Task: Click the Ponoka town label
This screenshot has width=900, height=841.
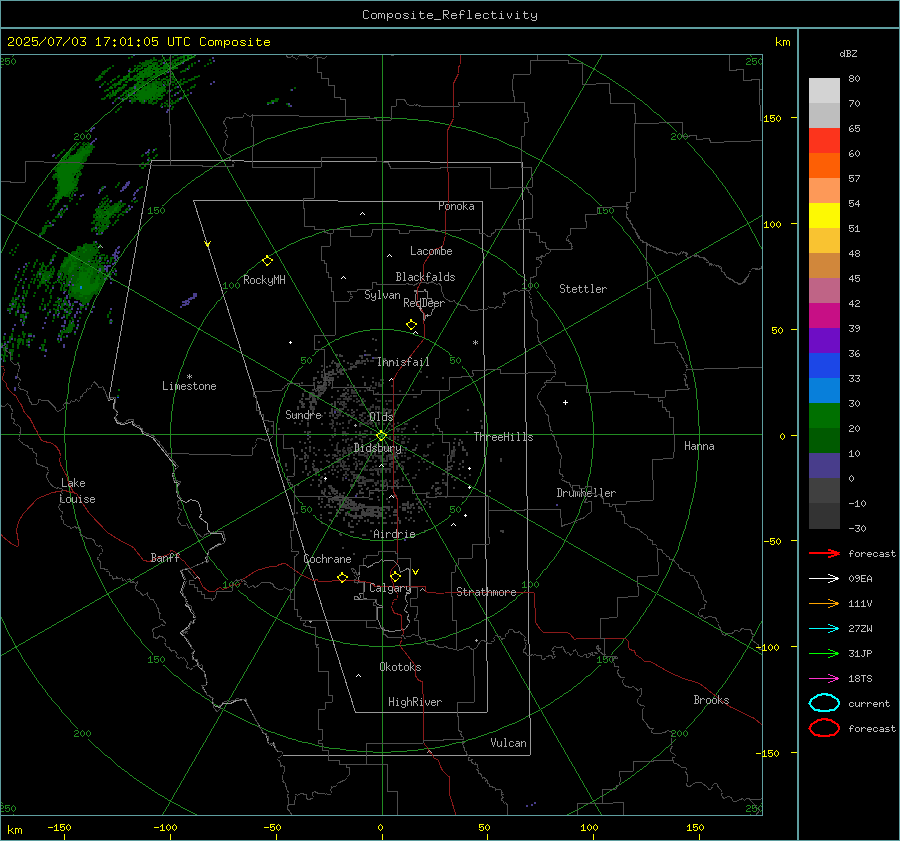Action: (x=456, y=206)
